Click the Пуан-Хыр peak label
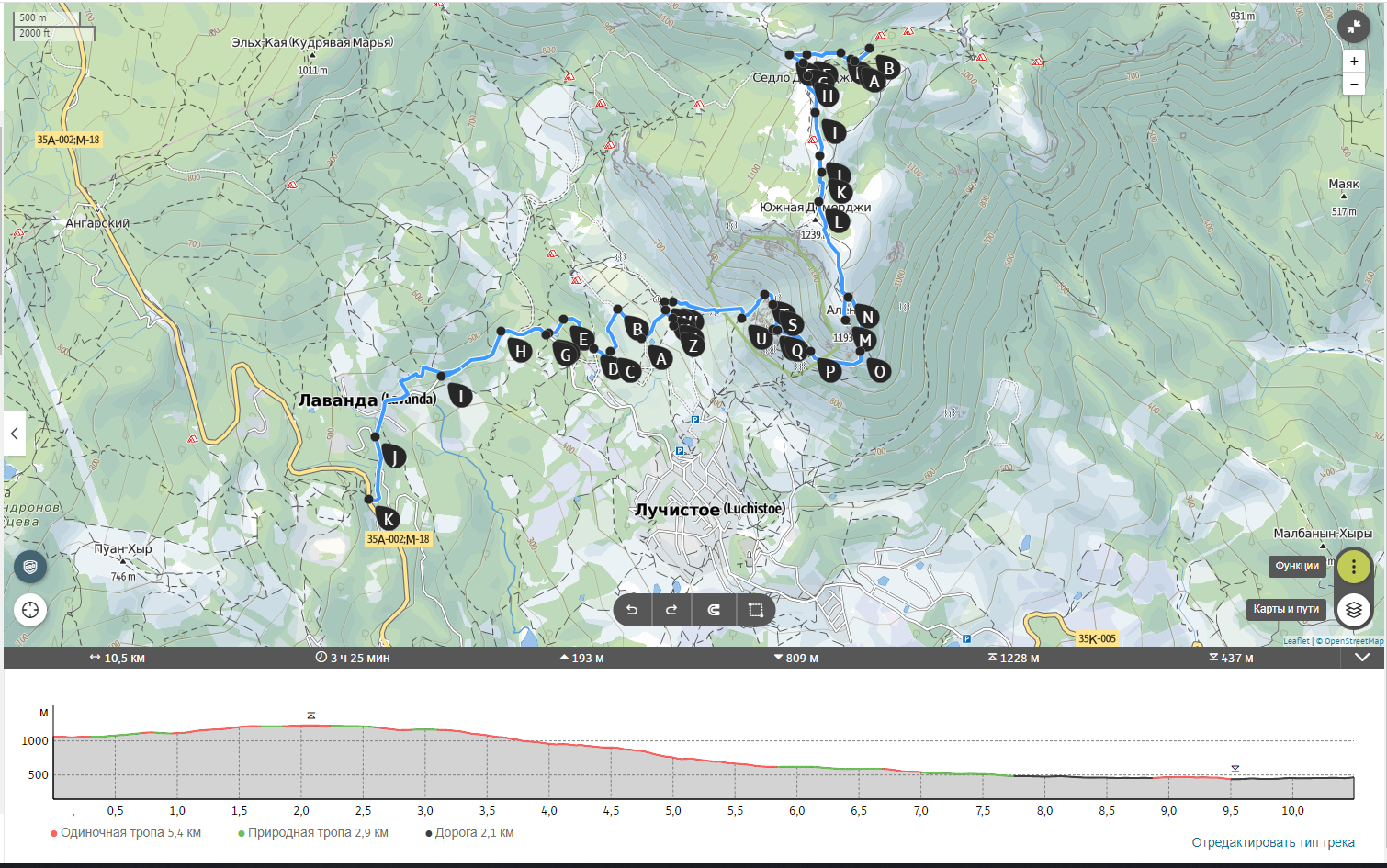 point(123,548)
